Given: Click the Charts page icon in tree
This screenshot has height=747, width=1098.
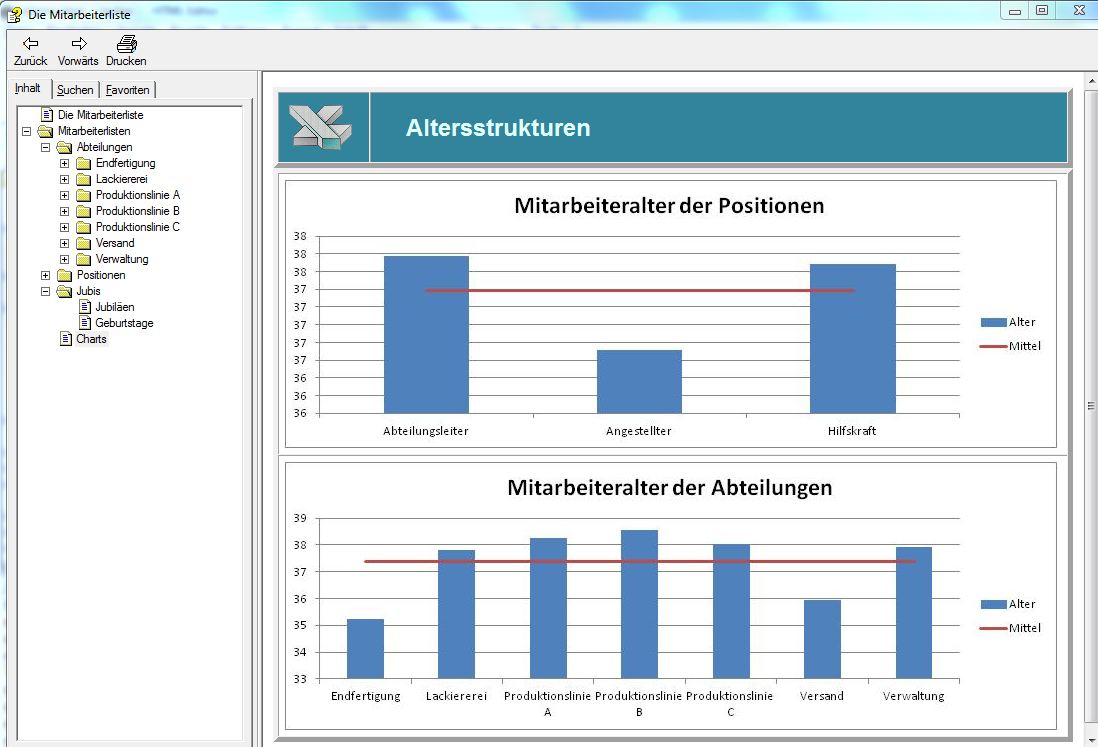Looking at the screenshot, I should tap(66, 339).
